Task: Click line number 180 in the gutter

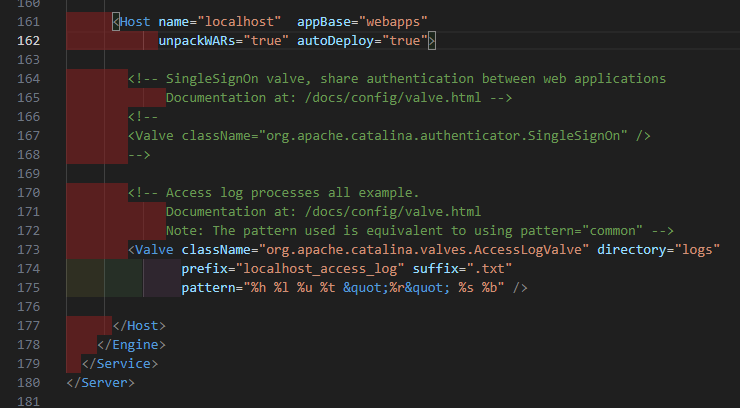Action: (x=28, y=383)
